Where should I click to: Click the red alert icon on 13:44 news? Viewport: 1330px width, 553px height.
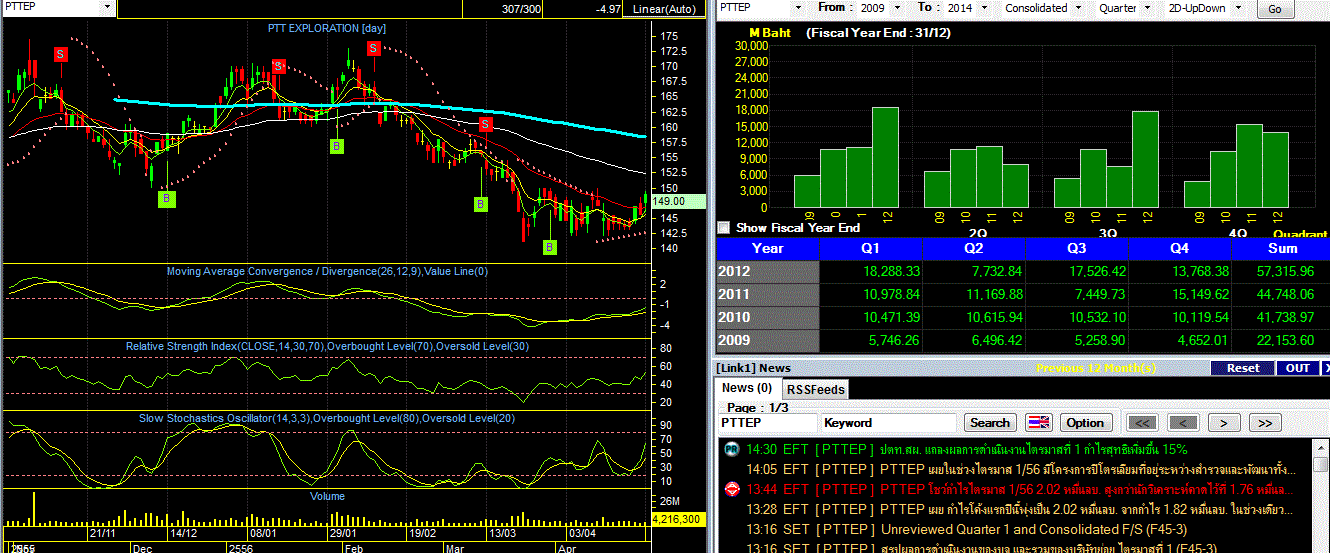(x=731, y=489)
